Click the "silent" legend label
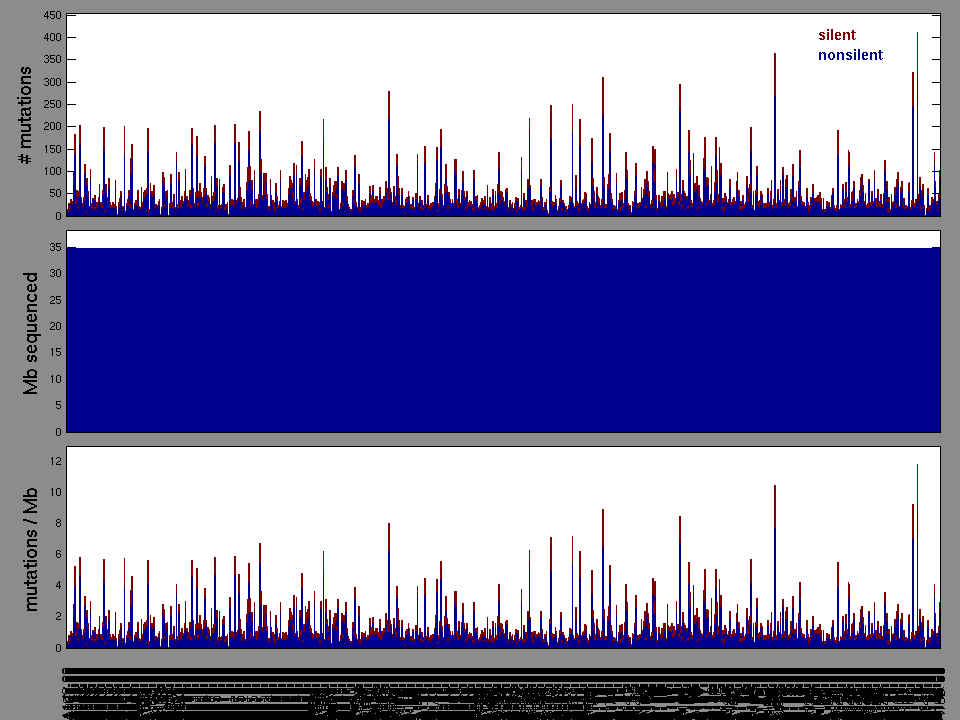Viewport: 960px width, 720px height. point(836,36)
